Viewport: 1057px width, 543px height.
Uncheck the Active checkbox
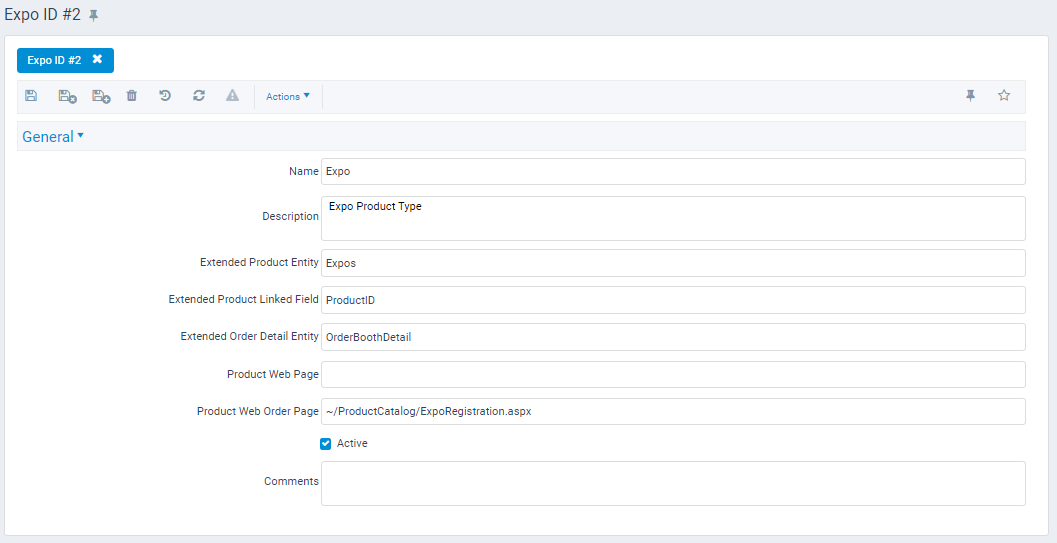(326, 444)
